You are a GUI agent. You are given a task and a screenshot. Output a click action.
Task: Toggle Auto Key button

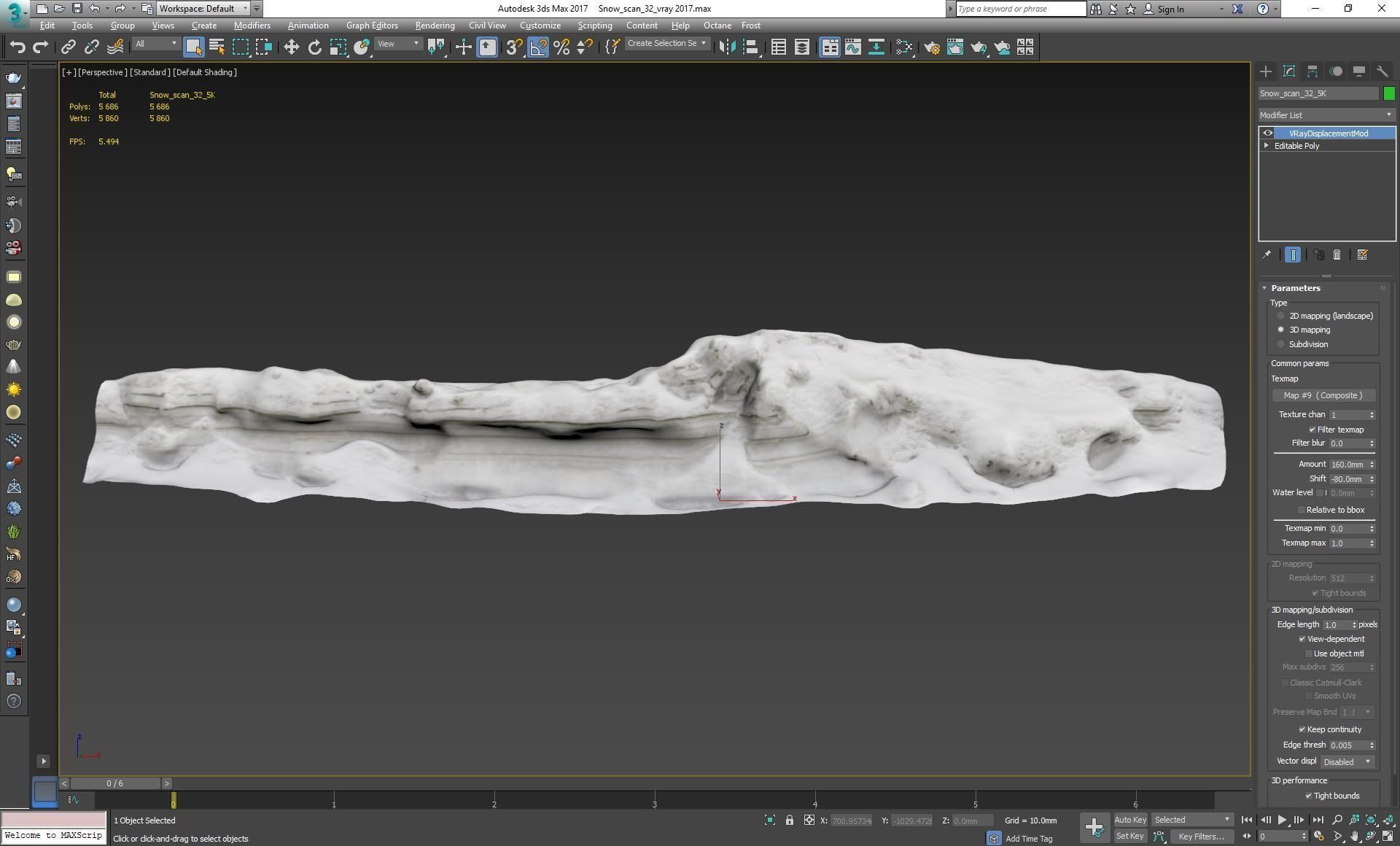pyautogui.click(x=1130, y=820)
